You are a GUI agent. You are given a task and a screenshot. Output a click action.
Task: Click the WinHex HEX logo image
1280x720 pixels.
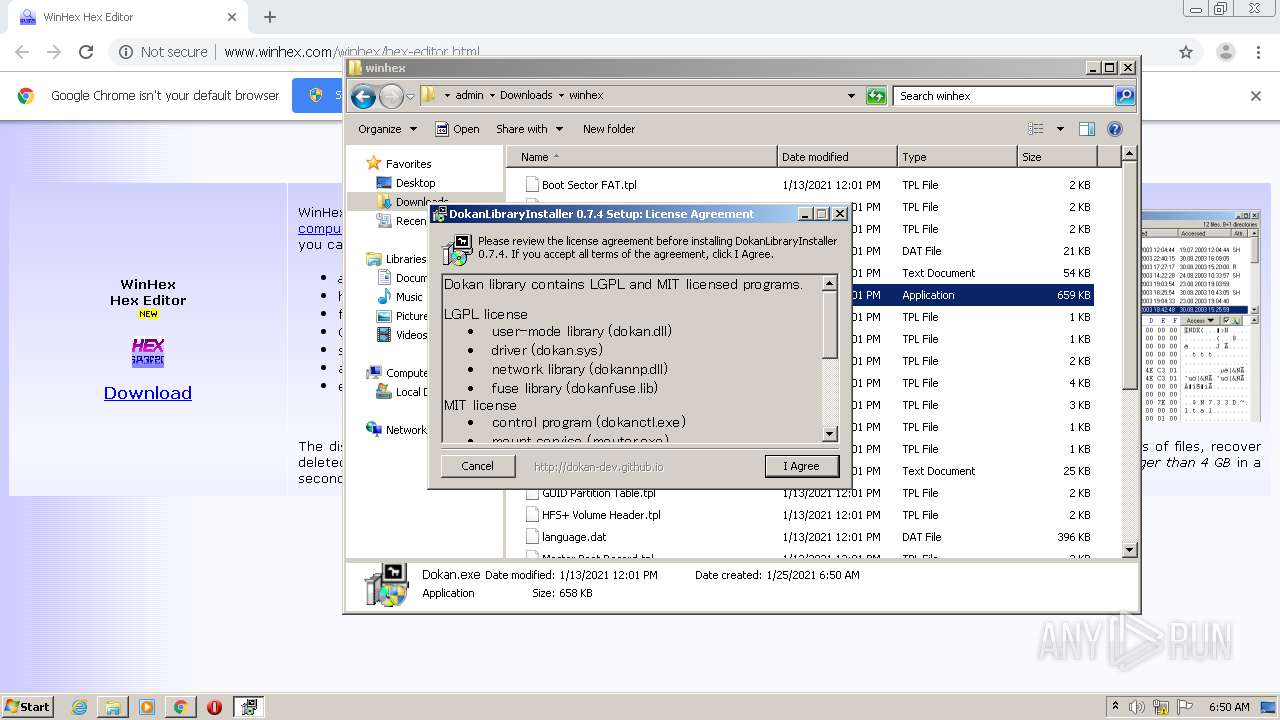tap(148, 352)
